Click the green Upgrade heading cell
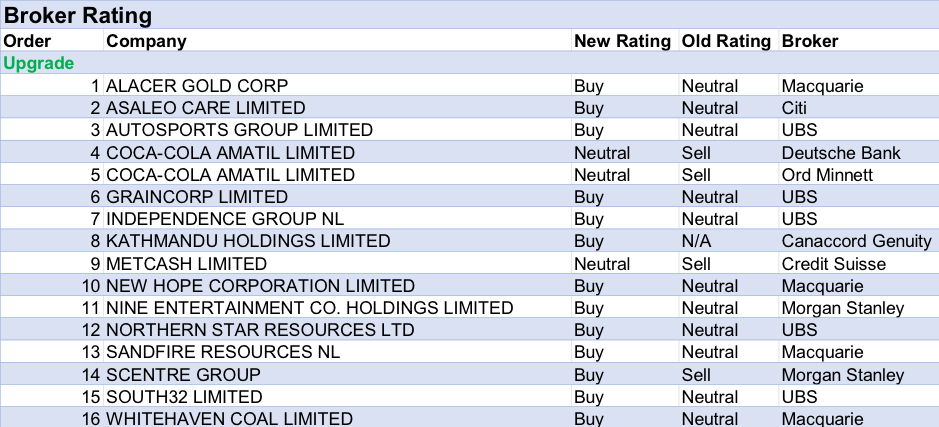Viewport: 939px width, 427px height. (x=39, y=63)
